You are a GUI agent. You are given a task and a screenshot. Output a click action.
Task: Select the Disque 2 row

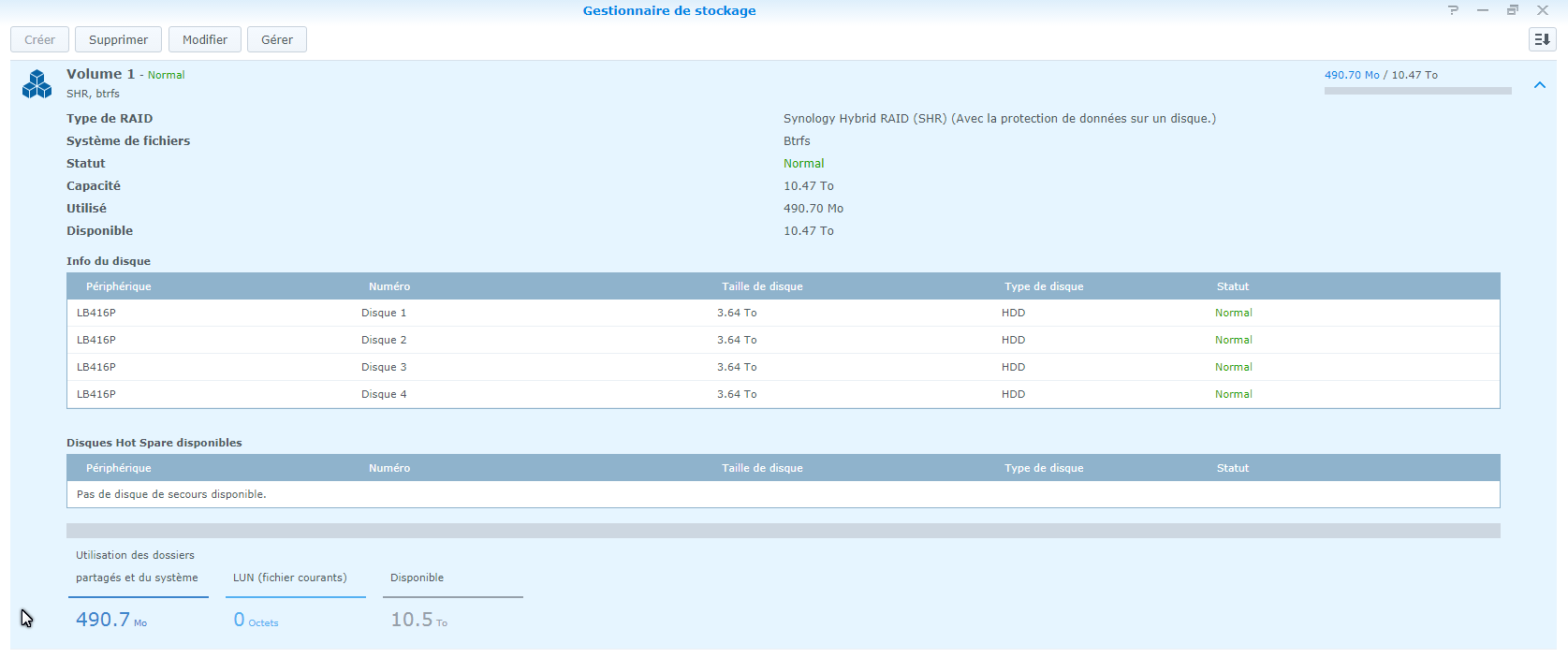(x=783, y=340)
